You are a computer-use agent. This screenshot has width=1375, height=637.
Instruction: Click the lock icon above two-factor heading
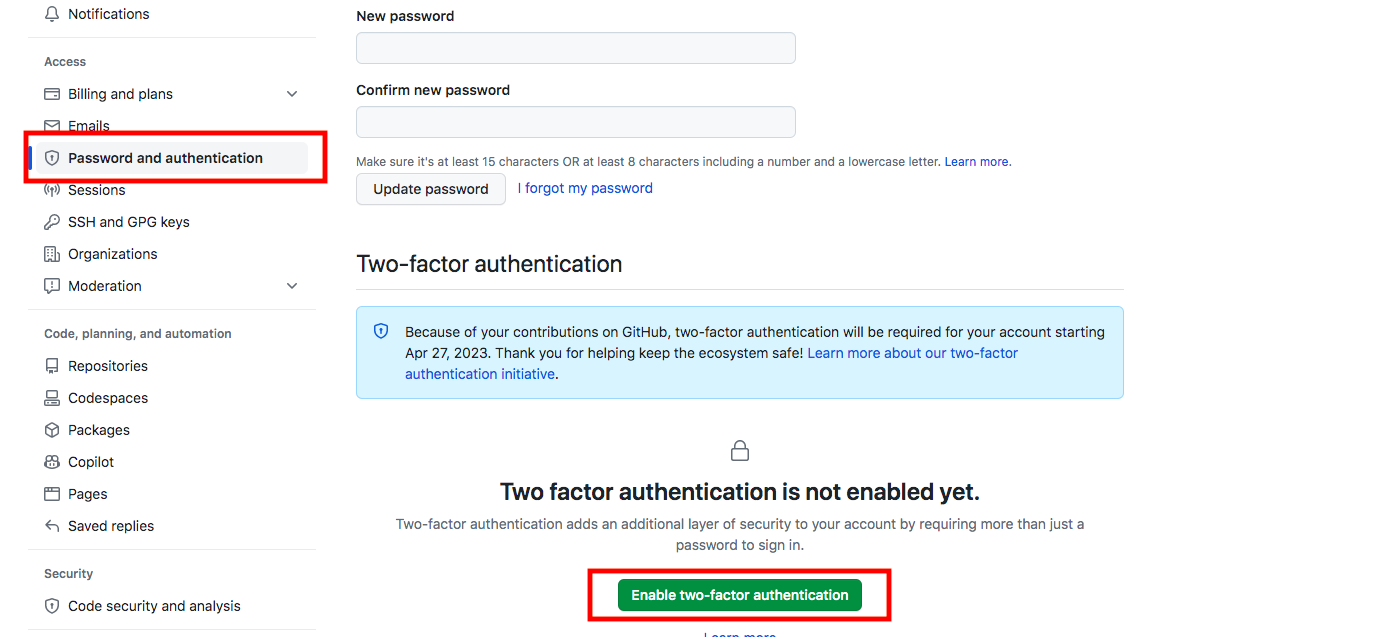pos(739,450)
